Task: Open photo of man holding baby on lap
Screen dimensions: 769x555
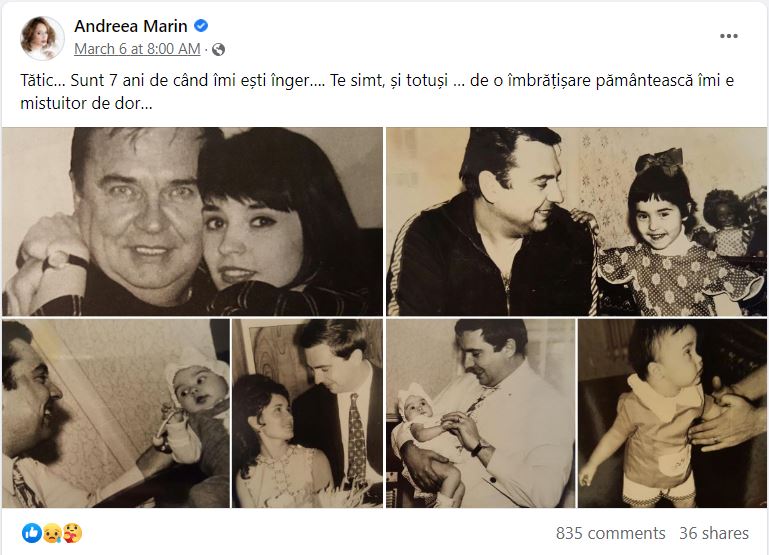Action: pos(480,413)
